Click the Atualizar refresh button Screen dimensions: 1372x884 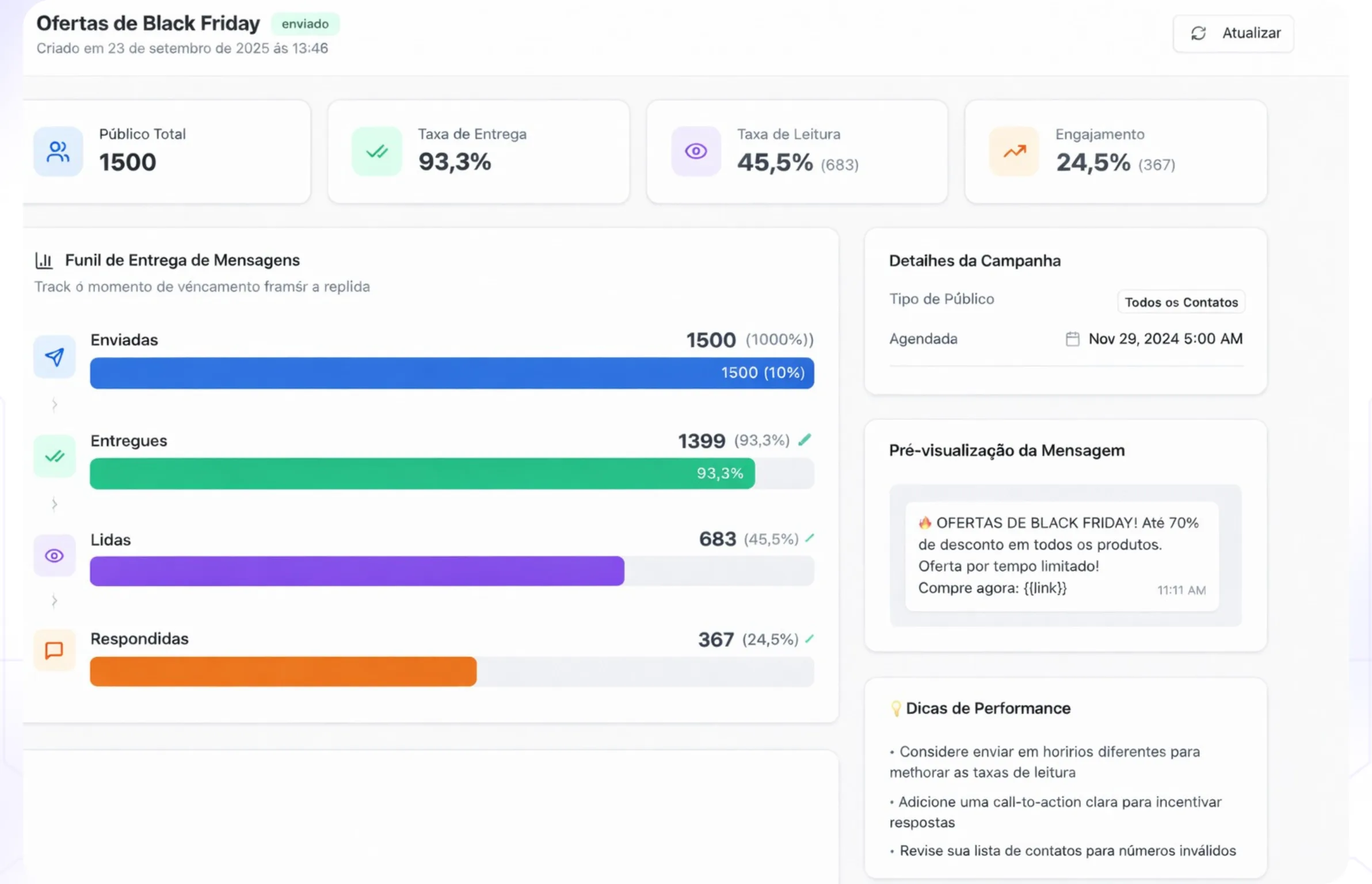1233,33
